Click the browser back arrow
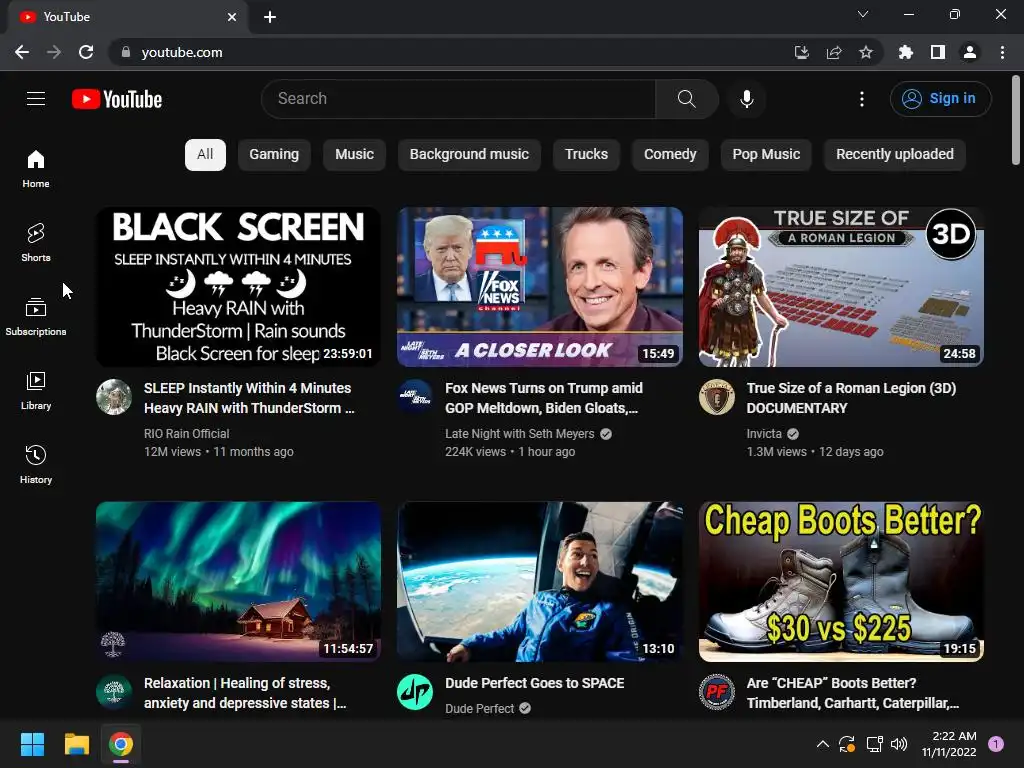 pyautogui.click(x=22, y=52)
